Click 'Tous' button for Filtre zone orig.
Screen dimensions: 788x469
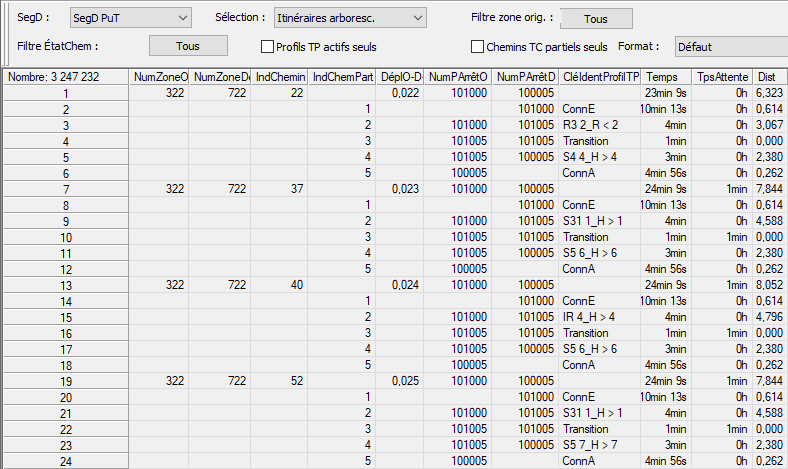tap(596, 19)
